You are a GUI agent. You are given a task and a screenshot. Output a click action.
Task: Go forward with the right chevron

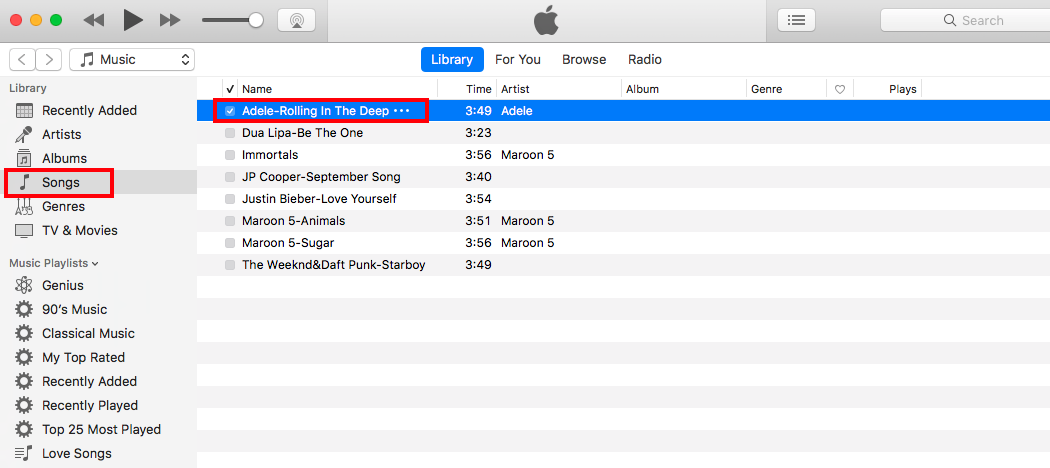pos(49,60)
